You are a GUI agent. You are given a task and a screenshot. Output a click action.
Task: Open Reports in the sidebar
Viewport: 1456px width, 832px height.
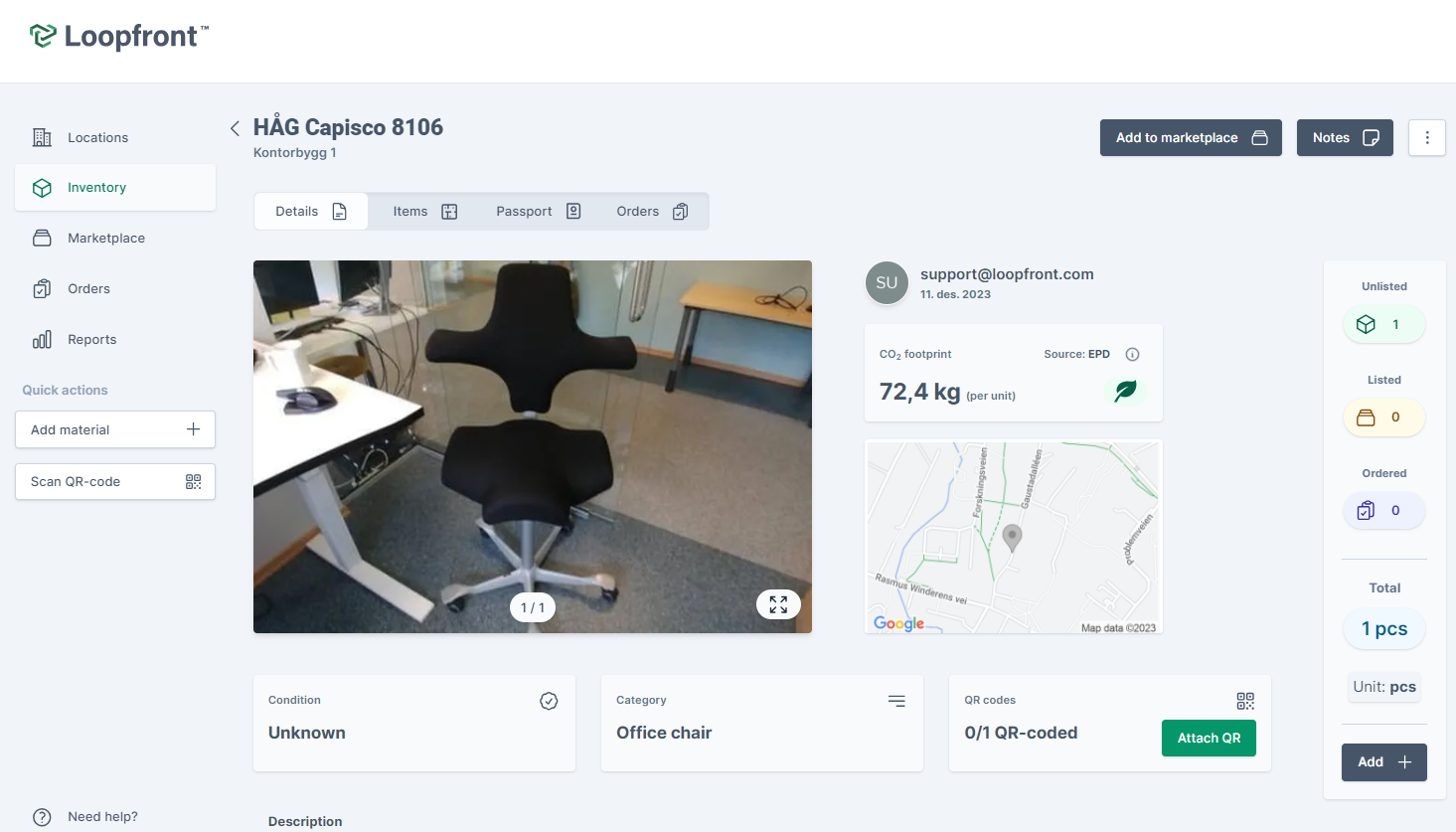click(x=115, y=339)
